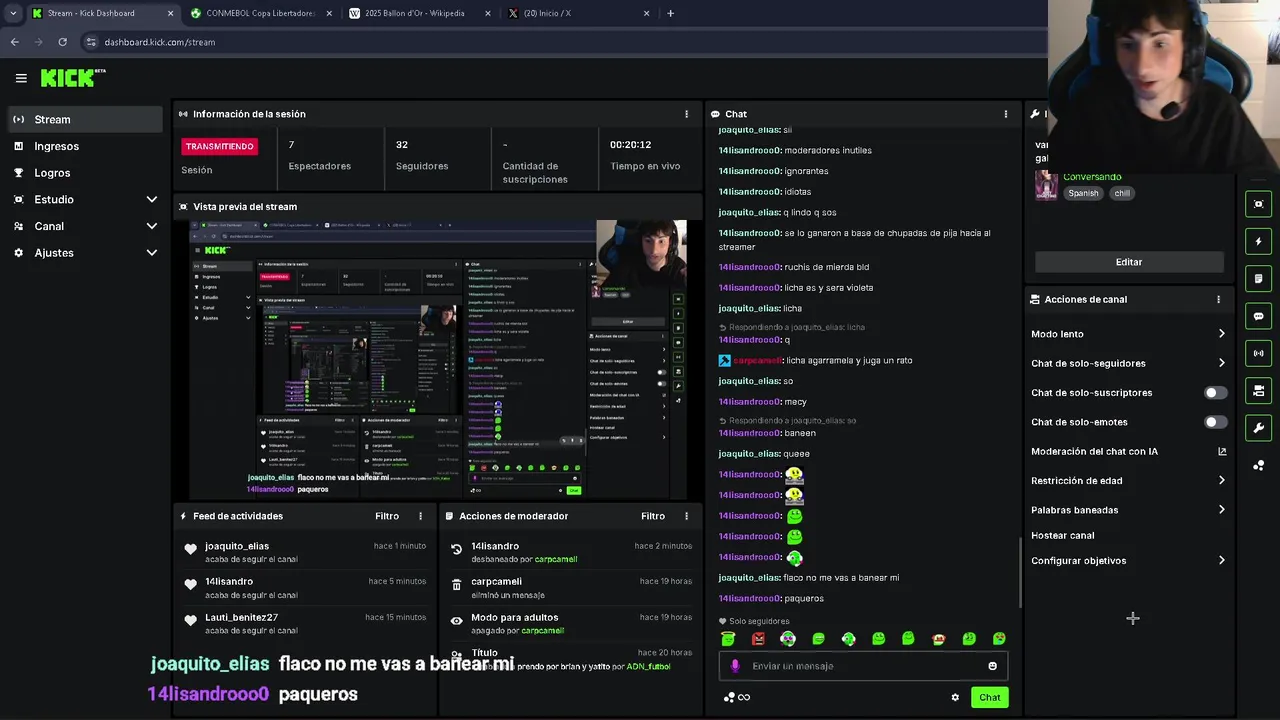Open Filtro in Acciones de moderador

pyautogui.click(x=653, y=516)
